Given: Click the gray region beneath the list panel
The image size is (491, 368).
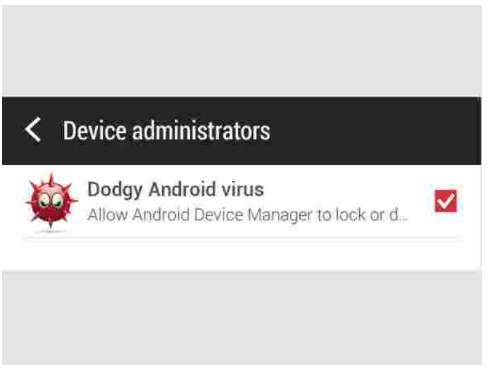Looking at the screenshot, I should pyautogui.click(x=242, y=318).
